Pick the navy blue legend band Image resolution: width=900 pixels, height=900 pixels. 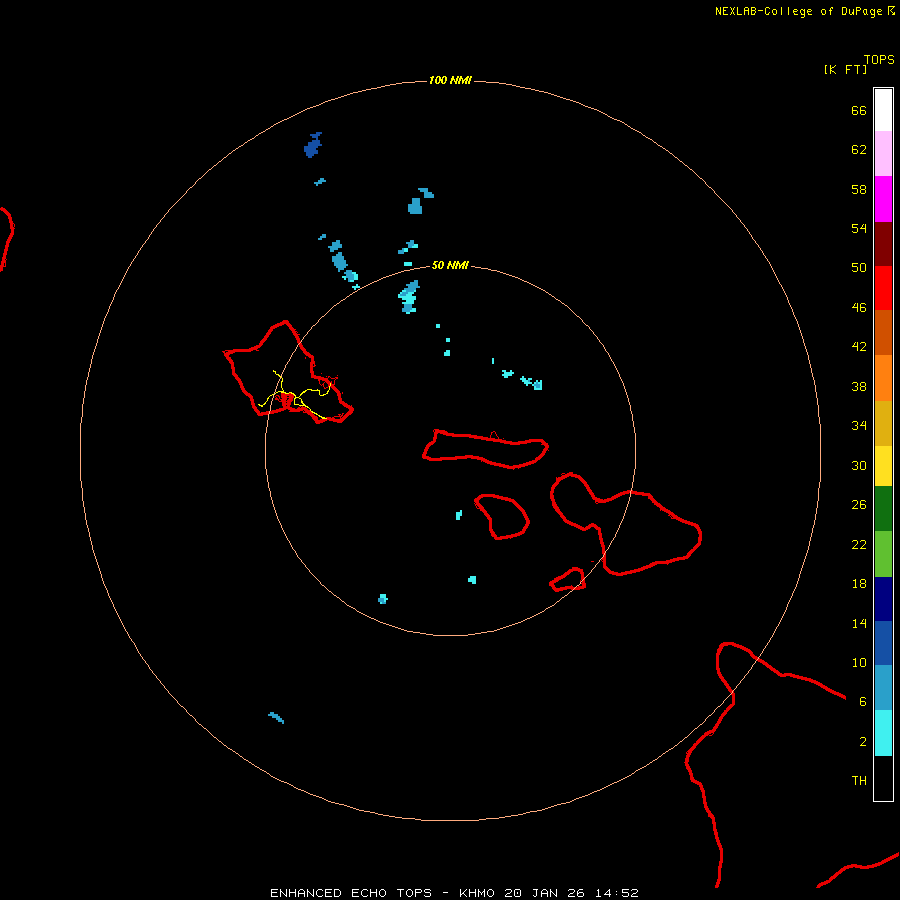883,599
